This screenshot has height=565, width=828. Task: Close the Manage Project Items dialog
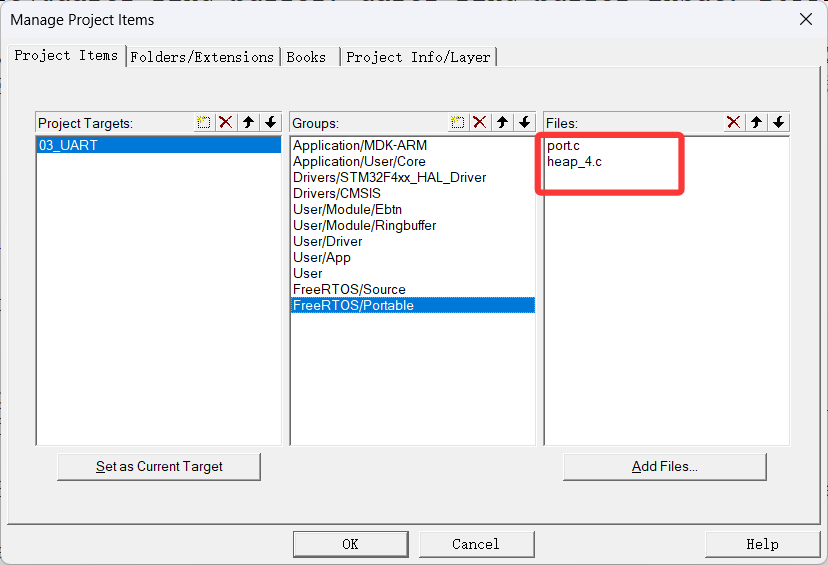coord(806,20)
